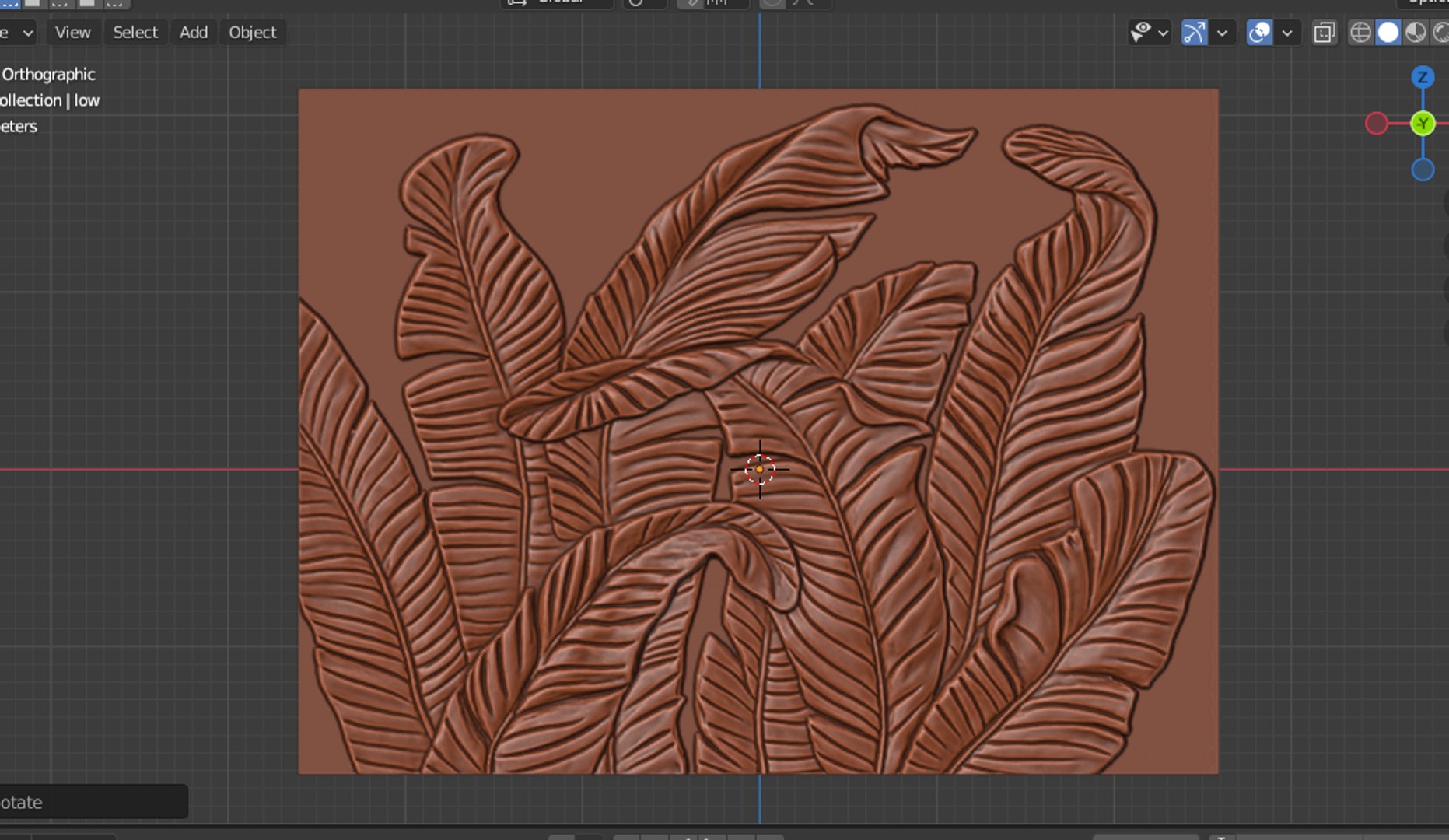The image size is (1449, 840).
Task: Open the Object menu
Action: pyautogui.click(x=253, y=33)
